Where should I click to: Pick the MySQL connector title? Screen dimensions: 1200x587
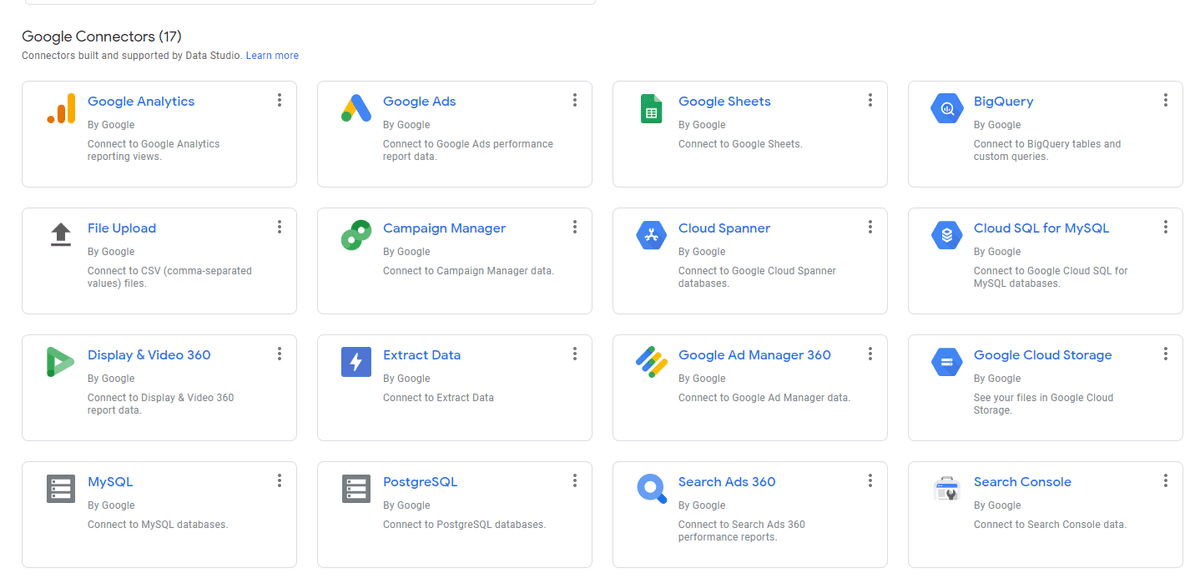110,482
